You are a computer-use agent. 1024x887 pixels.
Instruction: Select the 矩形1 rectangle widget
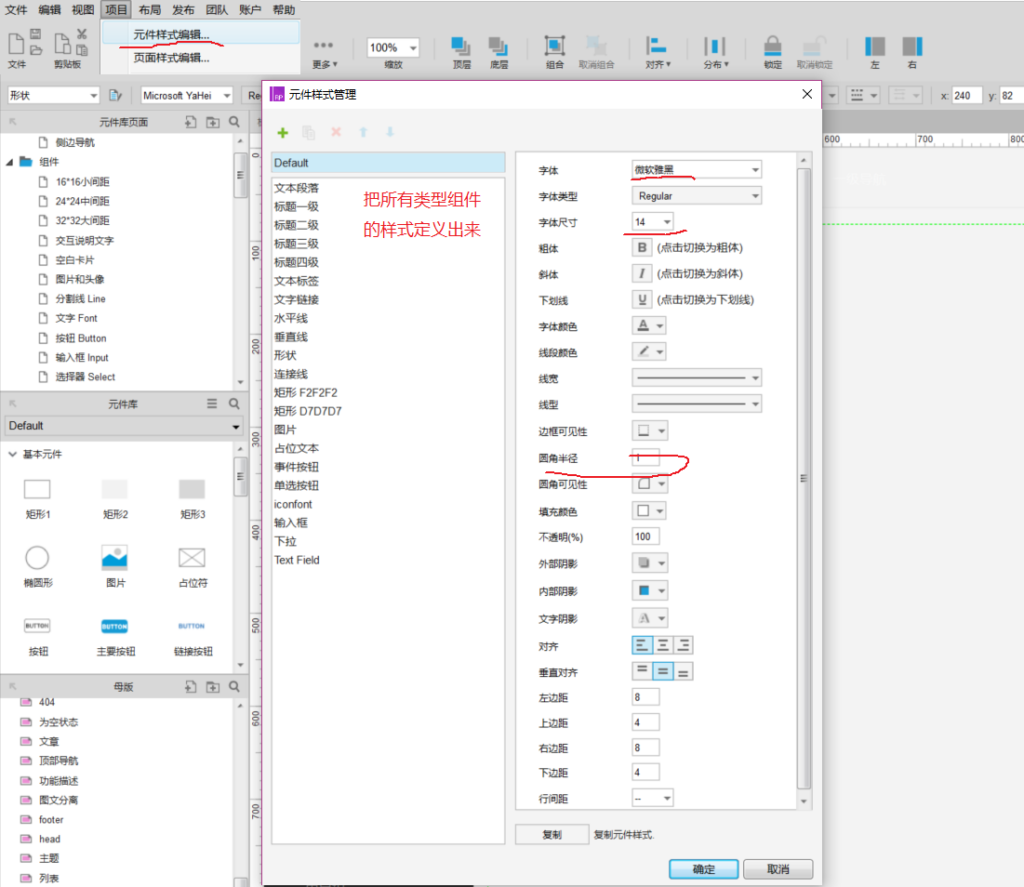click(x=37, y=489)
